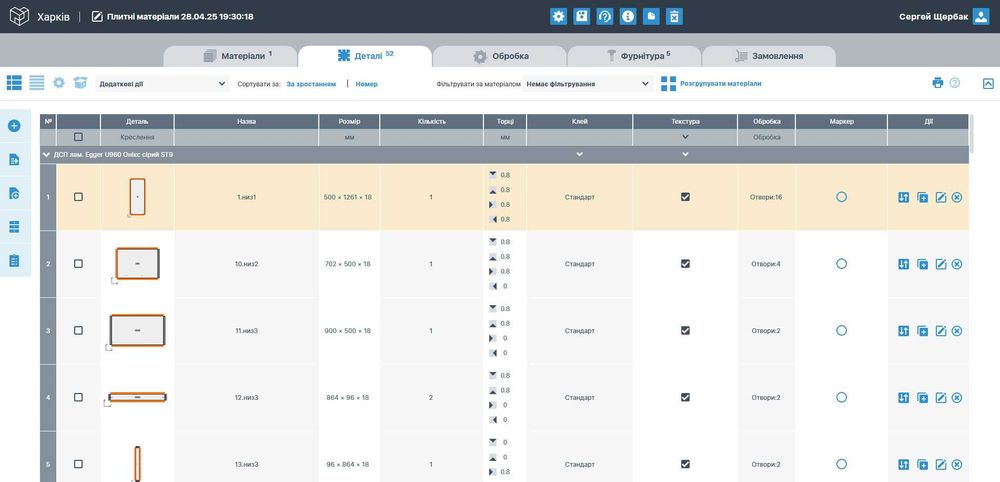
Task: Click Отвори:16 processing for 1.низ1
Action: (766, 197)
